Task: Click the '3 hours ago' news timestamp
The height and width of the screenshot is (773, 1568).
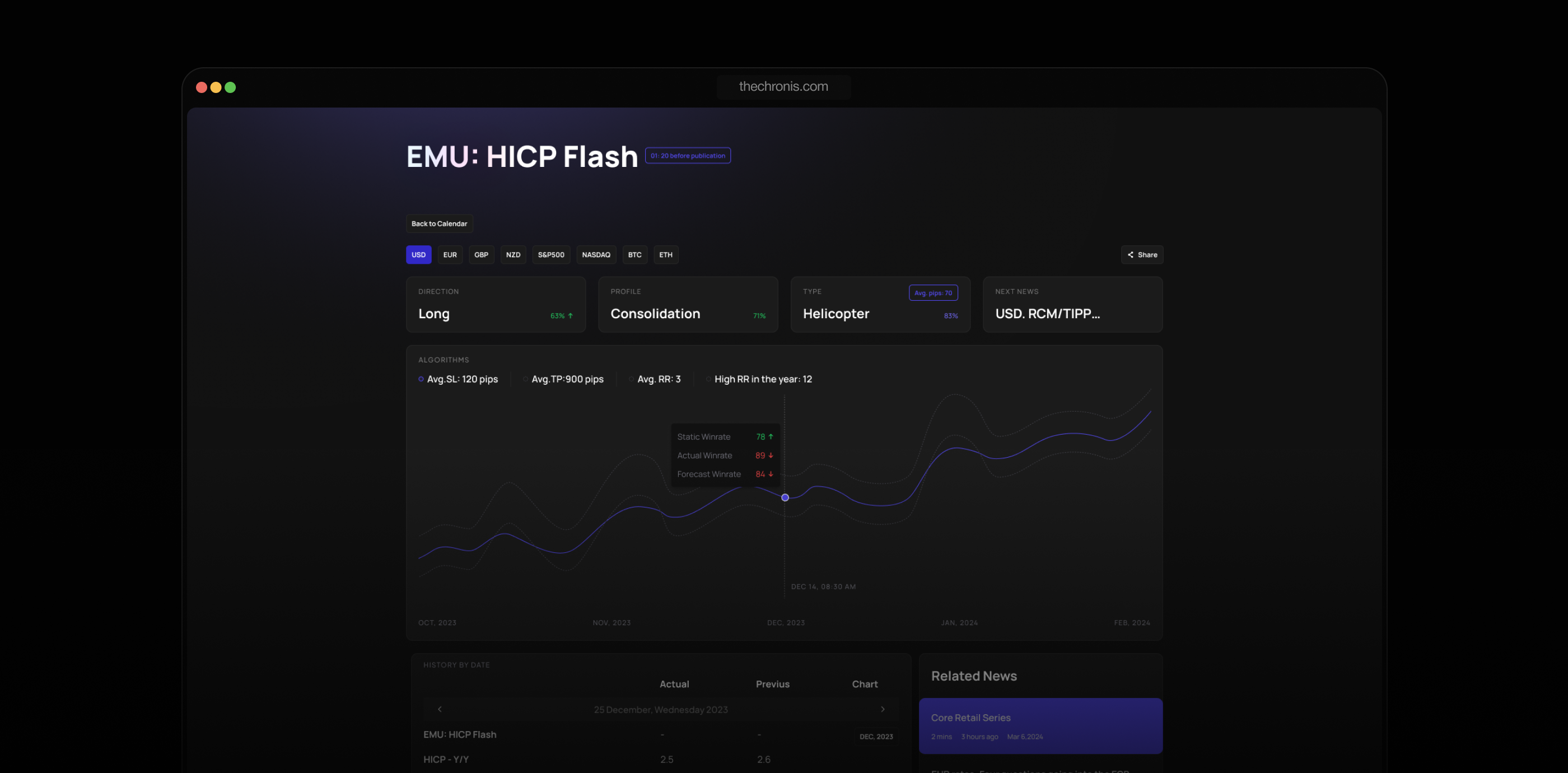Action: click(979, 737)
